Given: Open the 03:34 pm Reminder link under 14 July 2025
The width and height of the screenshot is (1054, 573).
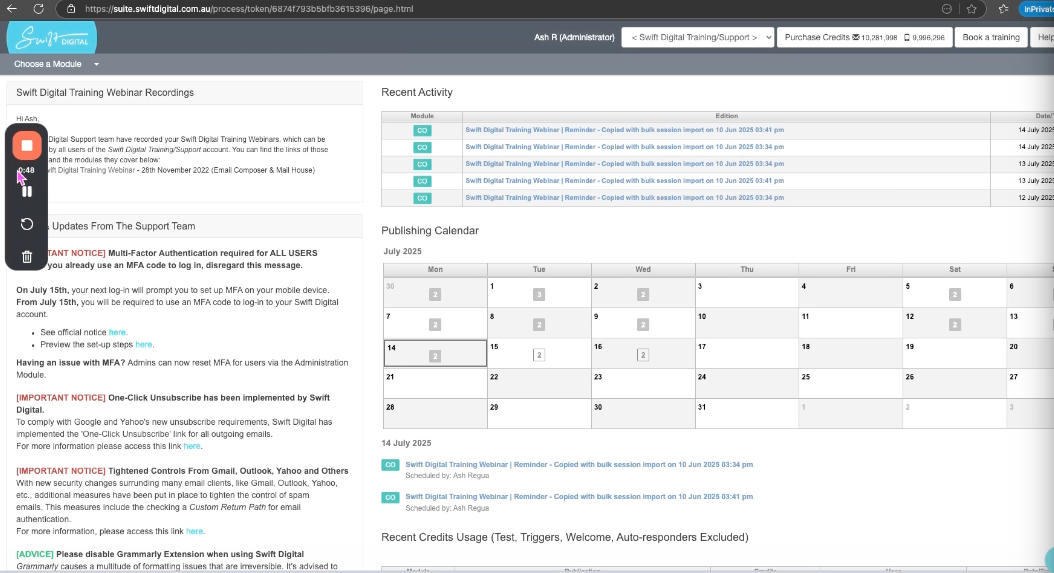Looking at the screenshot, I should [579, 465].
